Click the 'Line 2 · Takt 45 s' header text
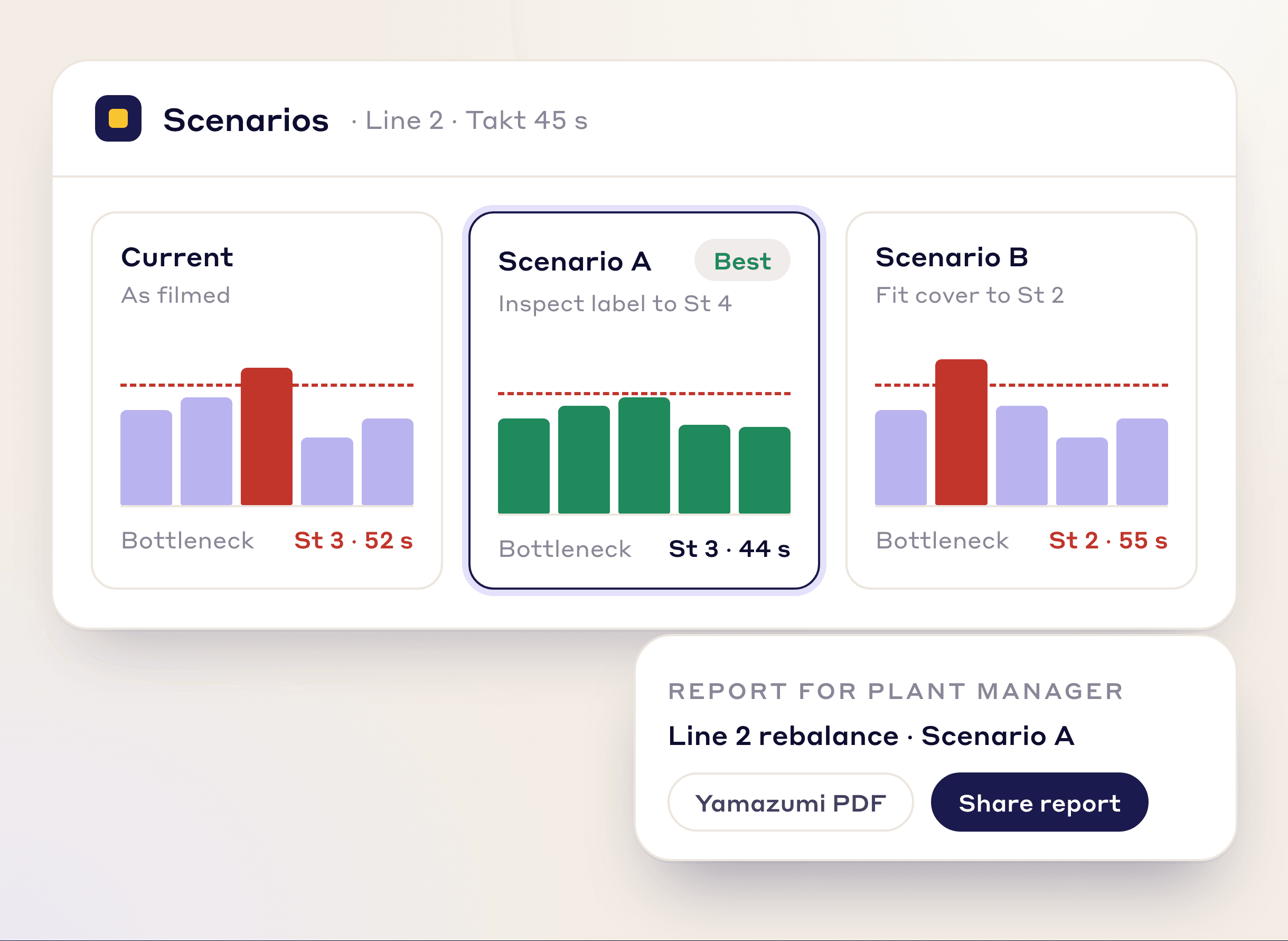The width and height of the screenshot is (1288, 941). coord(476,121)
